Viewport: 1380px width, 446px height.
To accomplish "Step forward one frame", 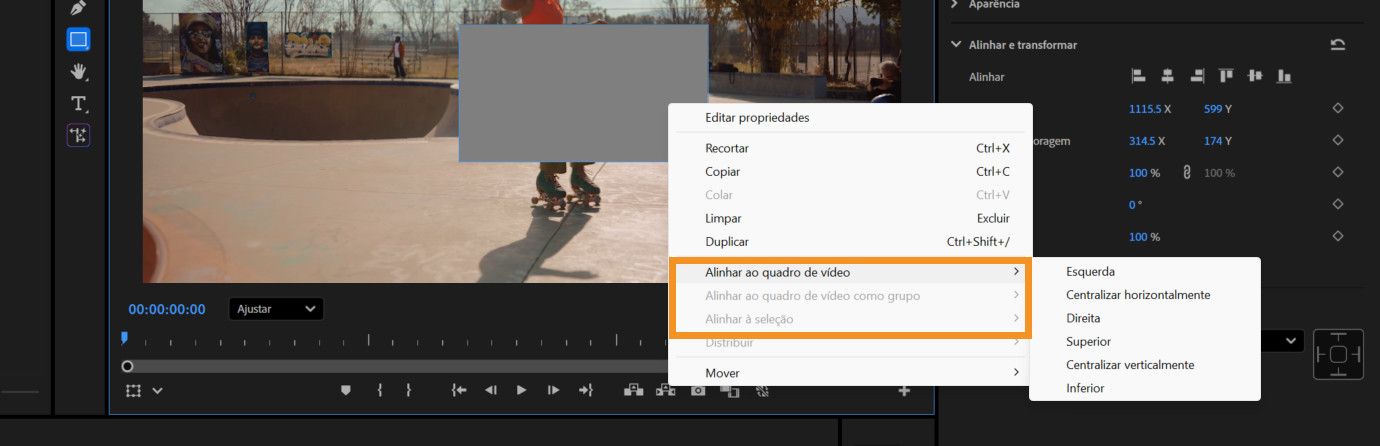I will 553,391.
